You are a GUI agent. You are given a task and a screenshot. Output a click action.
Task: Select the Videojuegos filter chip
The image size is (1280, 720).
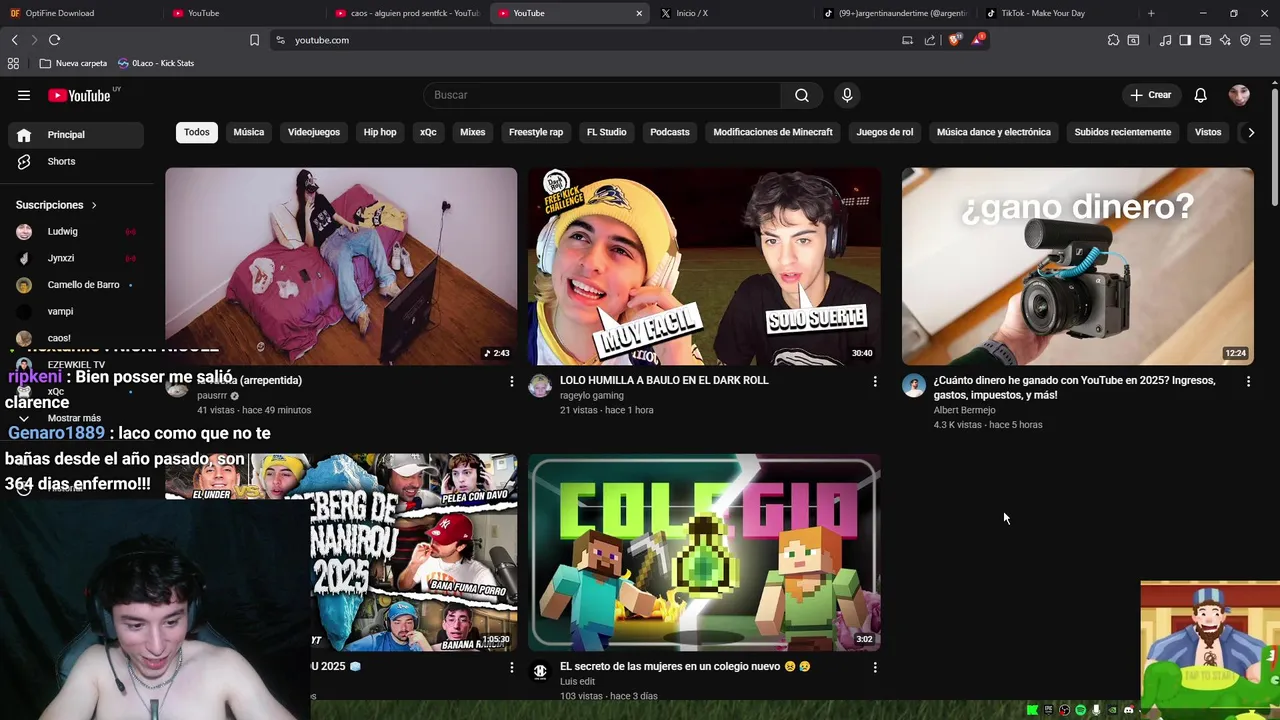point(314,132)
